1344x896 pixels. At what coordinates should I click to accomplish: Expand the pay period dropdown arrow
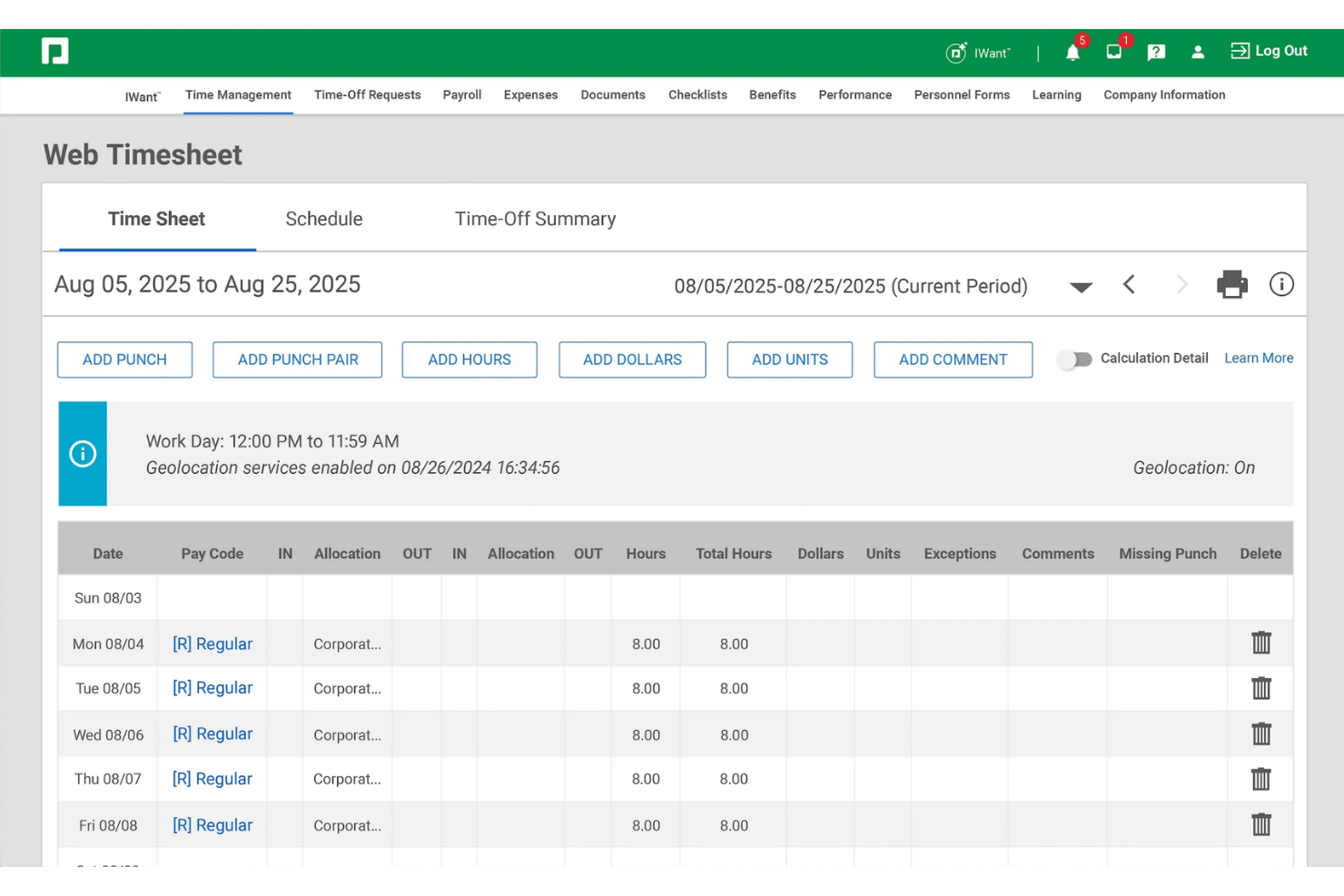coord(1081,287)
